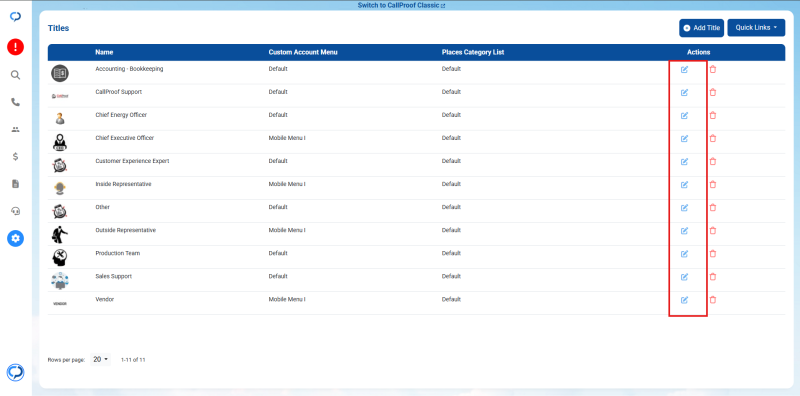Click the headset support icon in sidebar
This screenshot has height=396, width=800.
pos(15,211)
